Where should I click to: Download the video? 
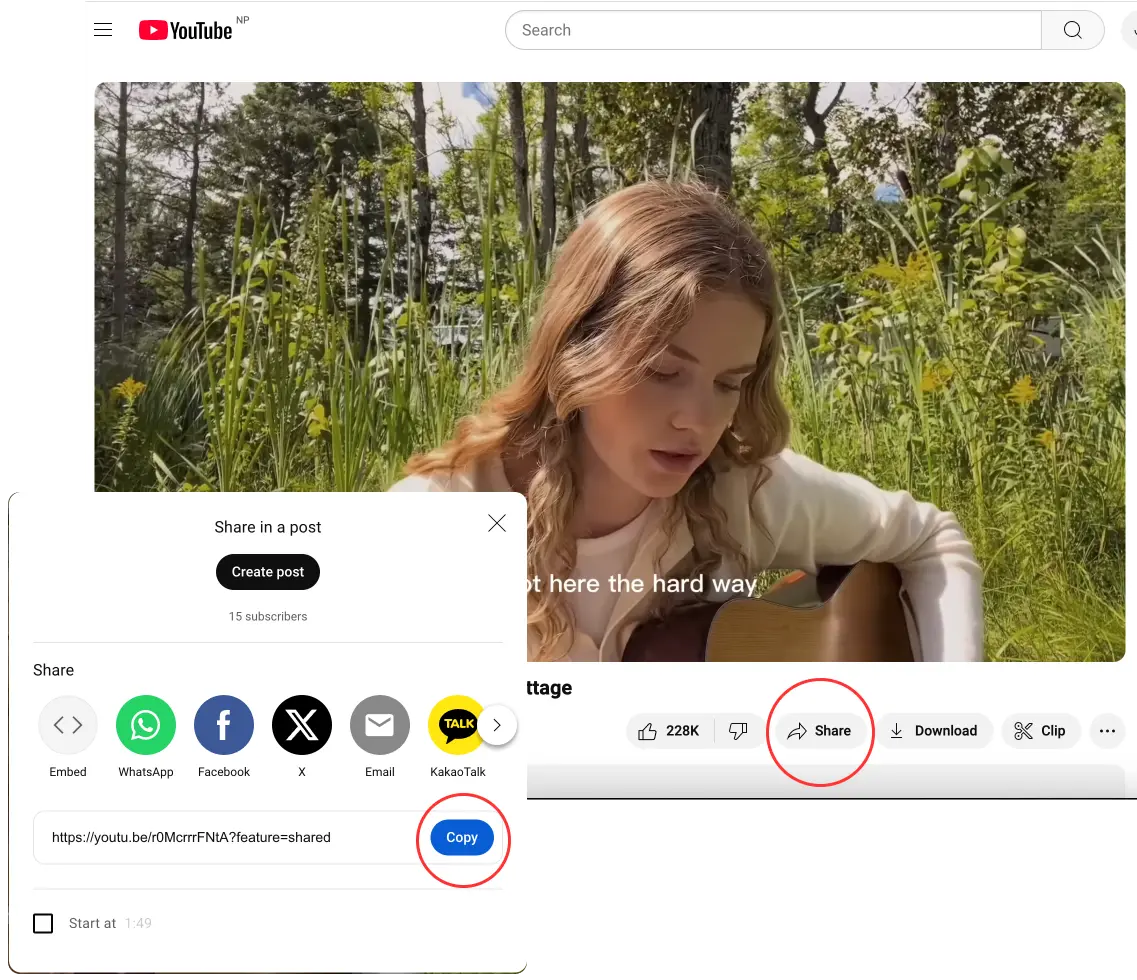pyautogui.click(x=934, y=730)
